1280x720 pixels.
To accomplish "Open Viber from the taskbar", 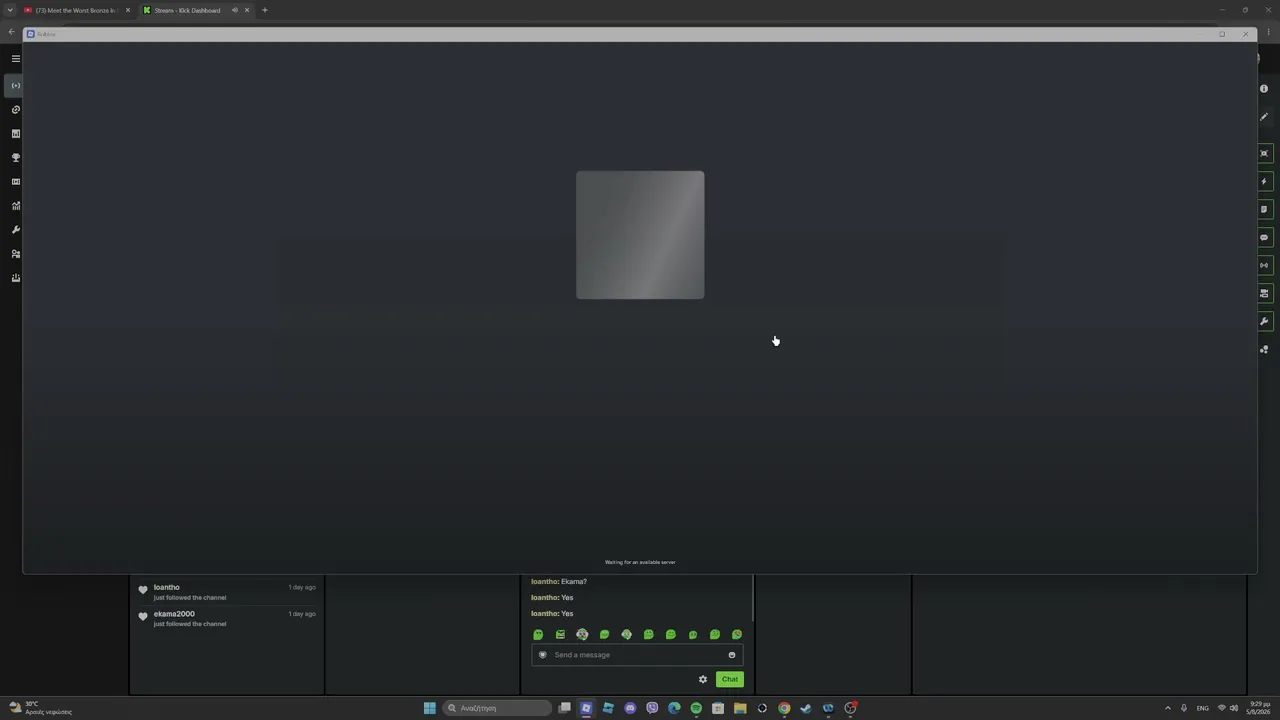I will click(652, 708).
